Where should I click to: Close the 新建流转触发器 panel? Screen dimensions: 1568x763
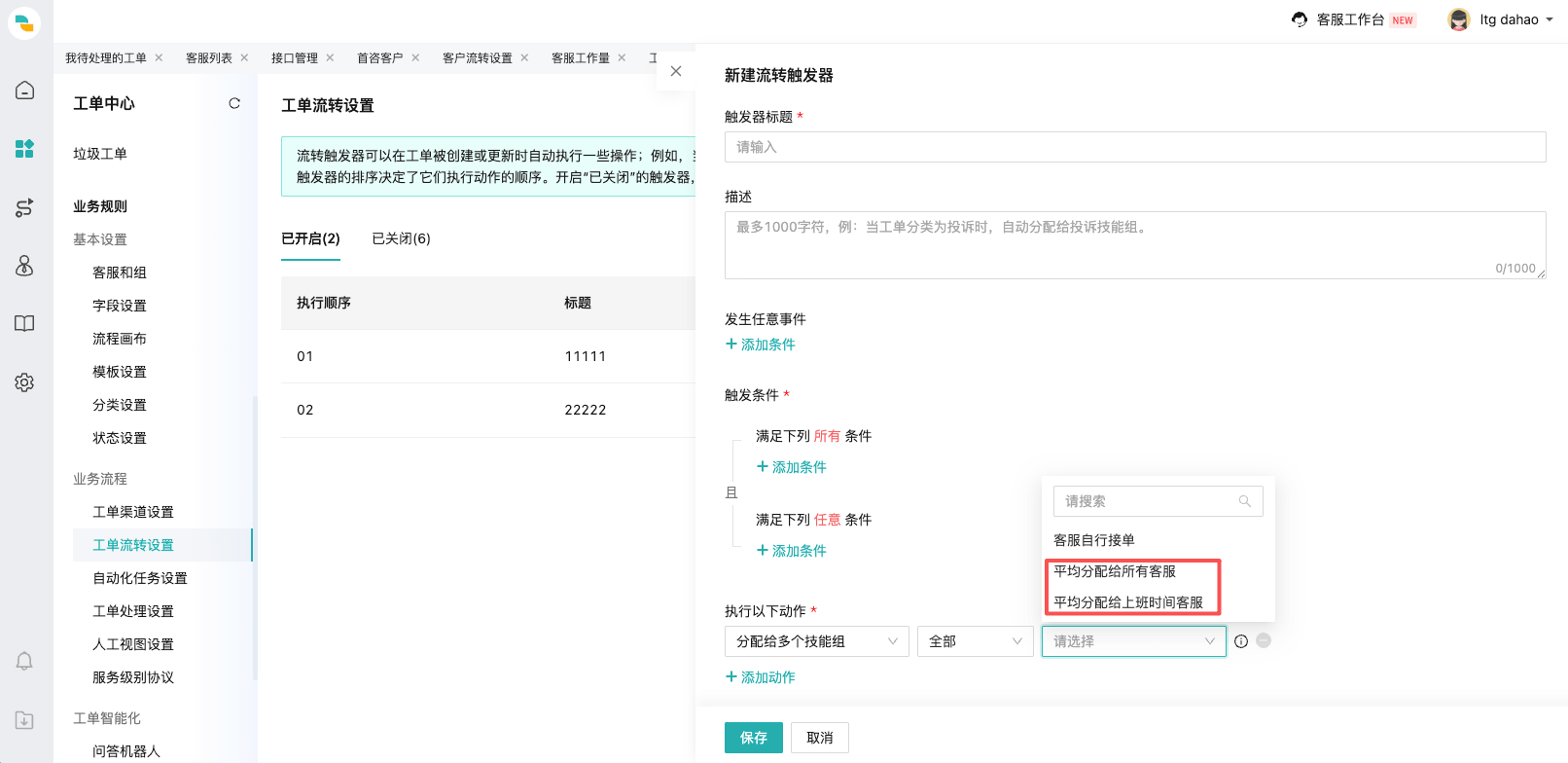pyautogui.click(x=676, y=71)
